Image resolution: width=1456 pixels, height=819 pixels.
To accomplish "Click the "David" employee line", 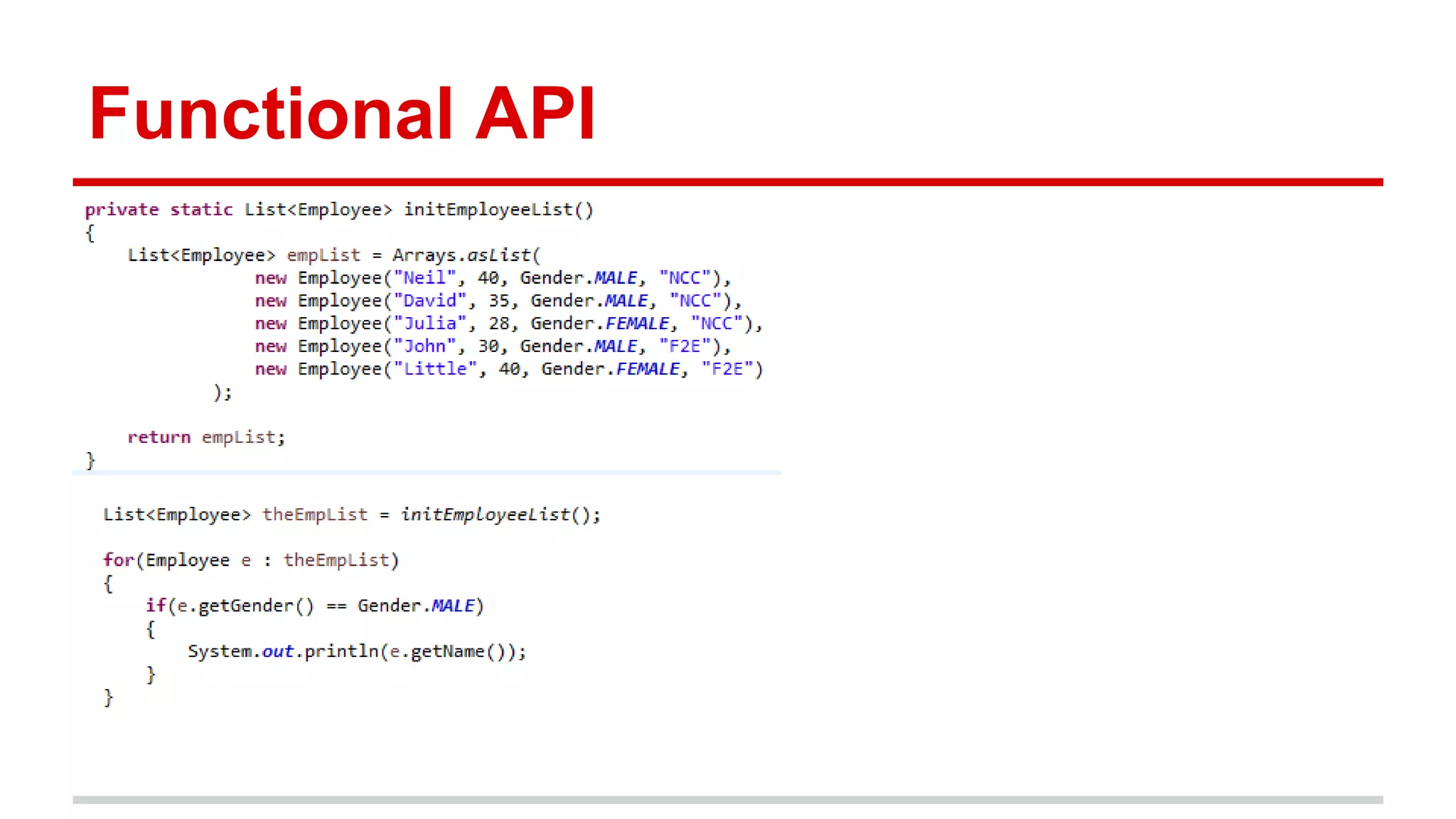I will (x=498, y=301).
